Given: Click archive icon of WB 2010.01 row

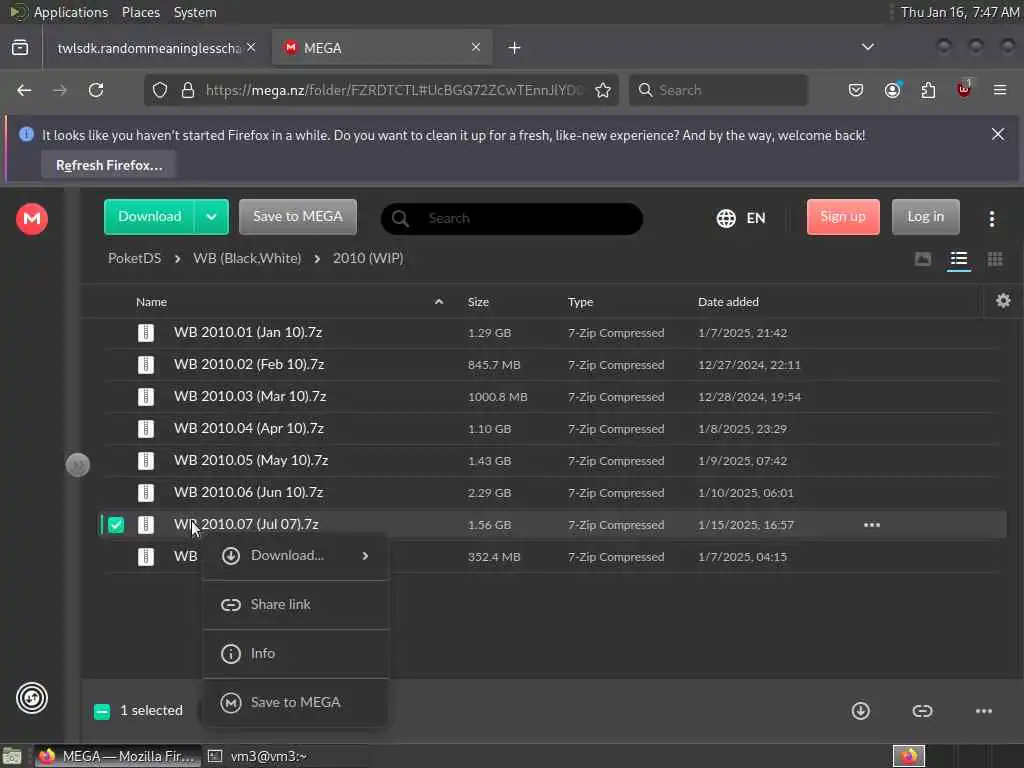Looking at the screenshot, I should tap(146, 332).
